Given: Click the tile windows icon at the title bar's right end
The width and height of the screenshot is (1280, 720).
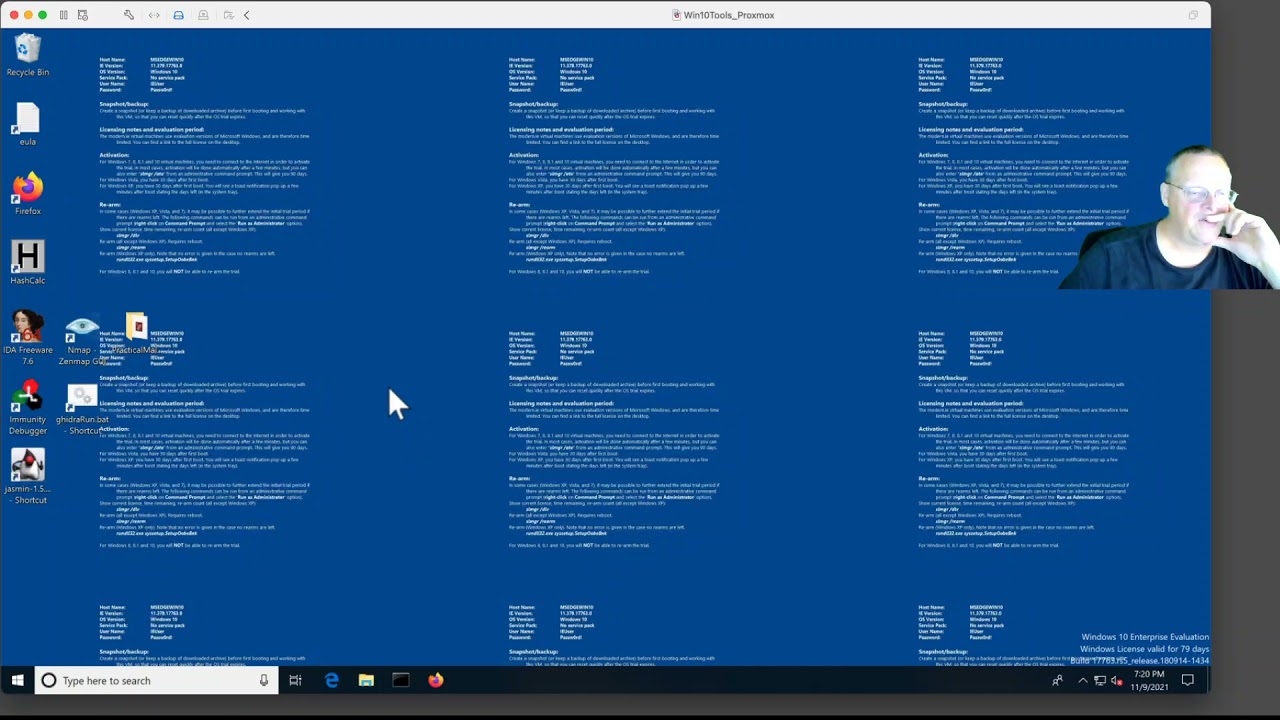Looking at the screenshot, I should coord(1193,15).
